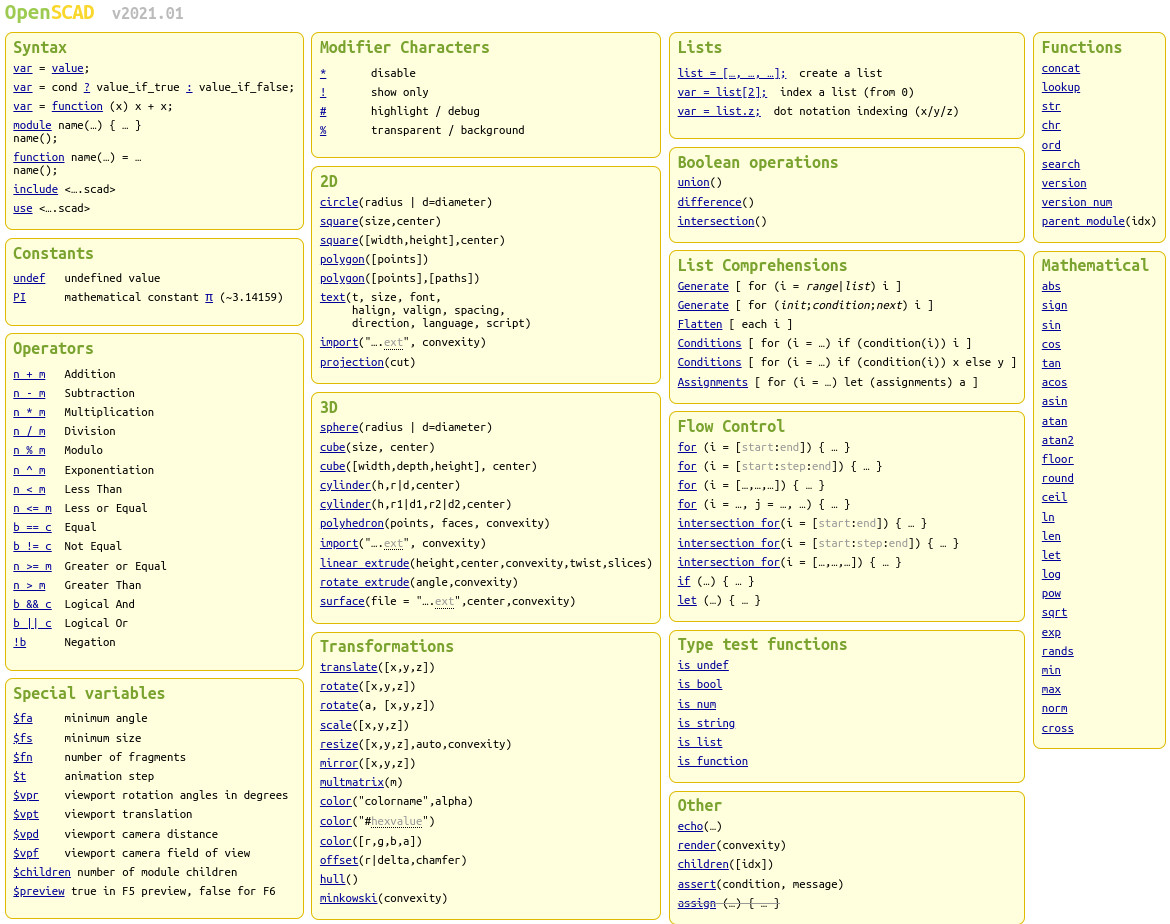This screenshot has height=924, width=1170.
Task: Open the 'difference' boolean link
Action: click(x=709, y=202)
